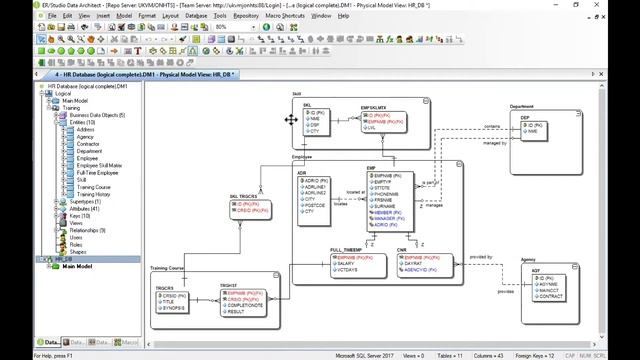Click the Cut scissors icon
This screenshot has width=640, height=360.
(114, 39)
